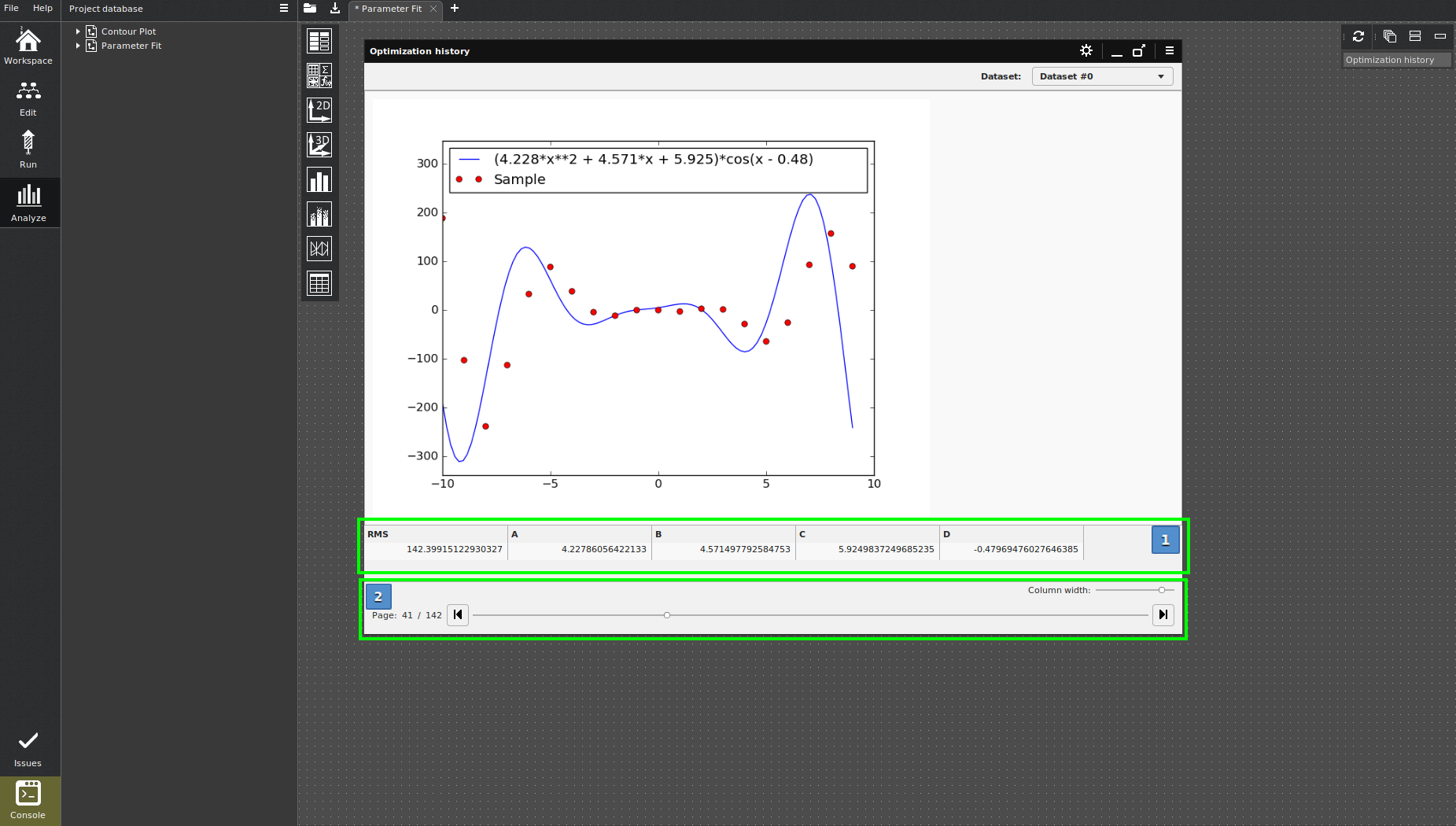Click the Column width slider handle
The height and width of the screenshot is (826, 1456).
click(x=1162, y=590)
